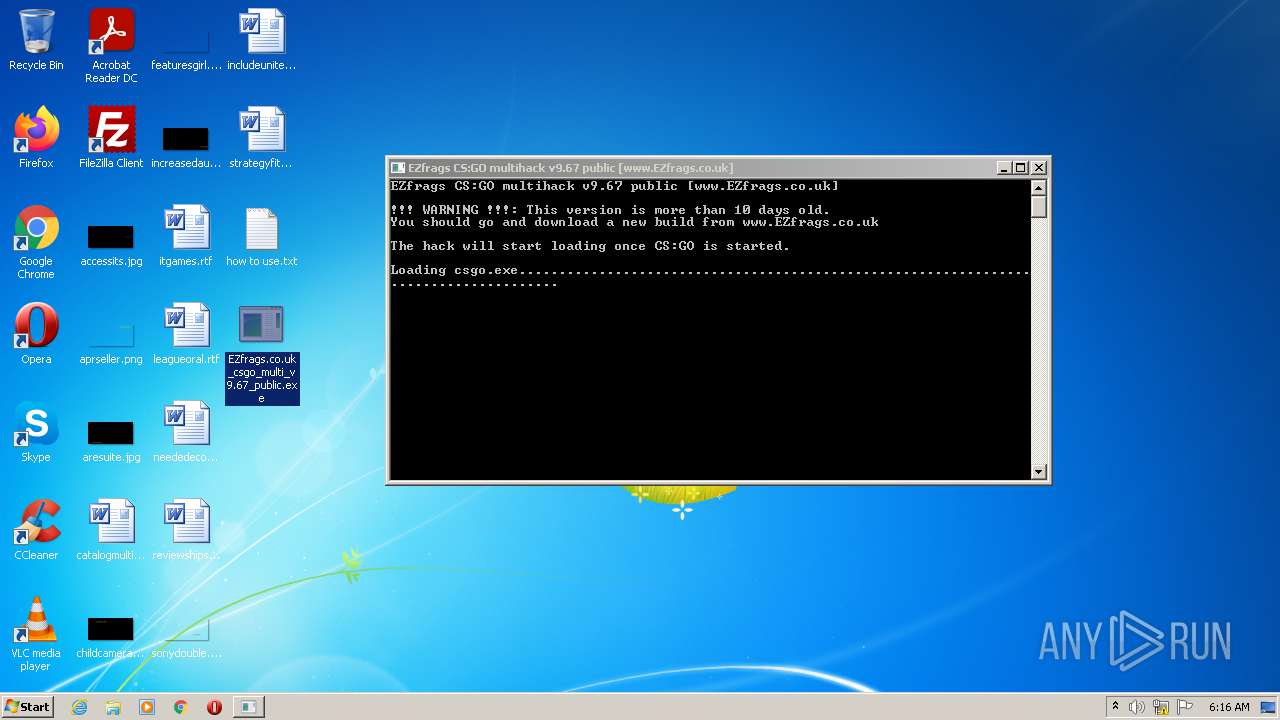The height and width of the screenshot is (720, 1280).
Task: Click the Start button
Action: pyautogui.click(x=27, y=706)
